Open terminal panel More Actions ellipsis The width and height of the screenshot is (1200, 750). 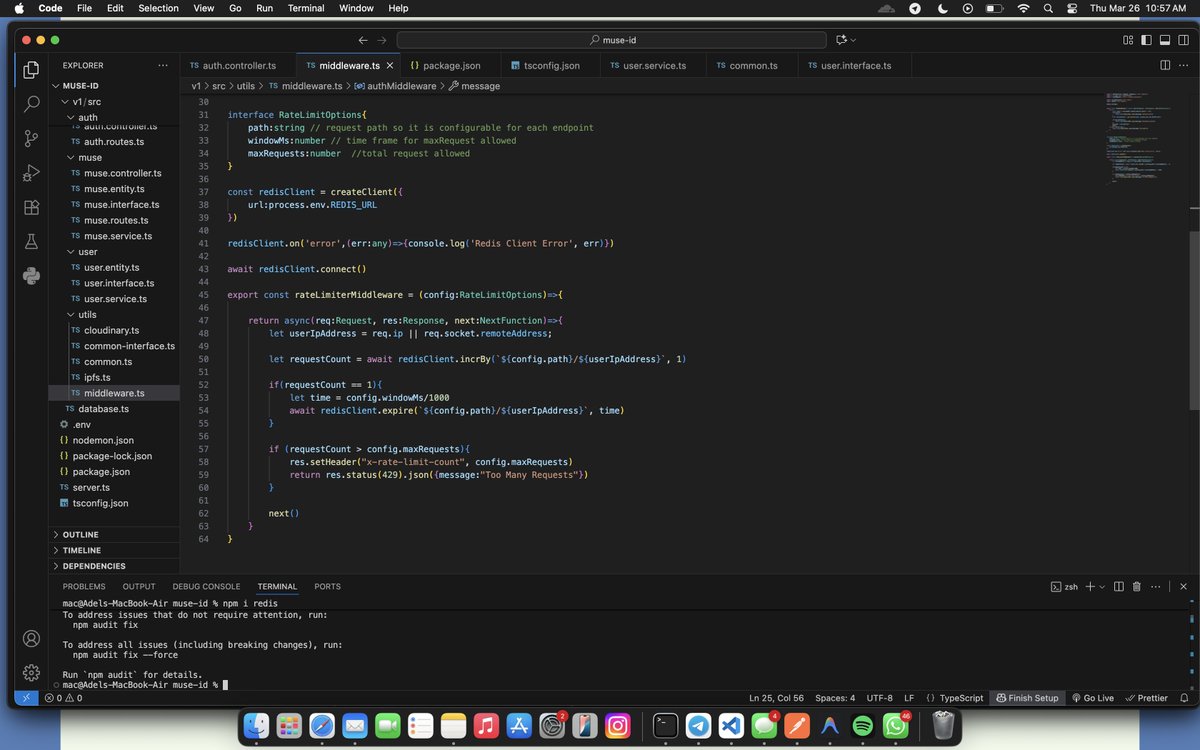(1157, 587)
